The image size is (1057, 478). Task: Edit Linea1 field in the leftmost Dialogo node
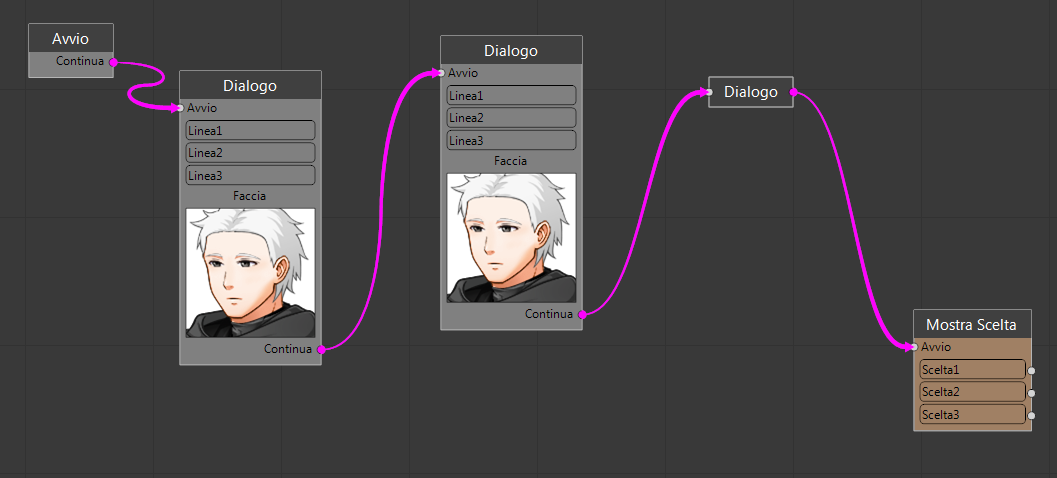[x=250, y=130]
